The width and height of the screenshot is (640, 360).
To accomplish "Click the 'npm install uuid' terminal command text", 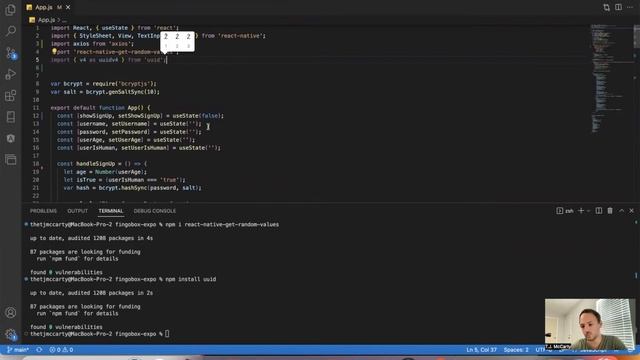I will (191, 279).
